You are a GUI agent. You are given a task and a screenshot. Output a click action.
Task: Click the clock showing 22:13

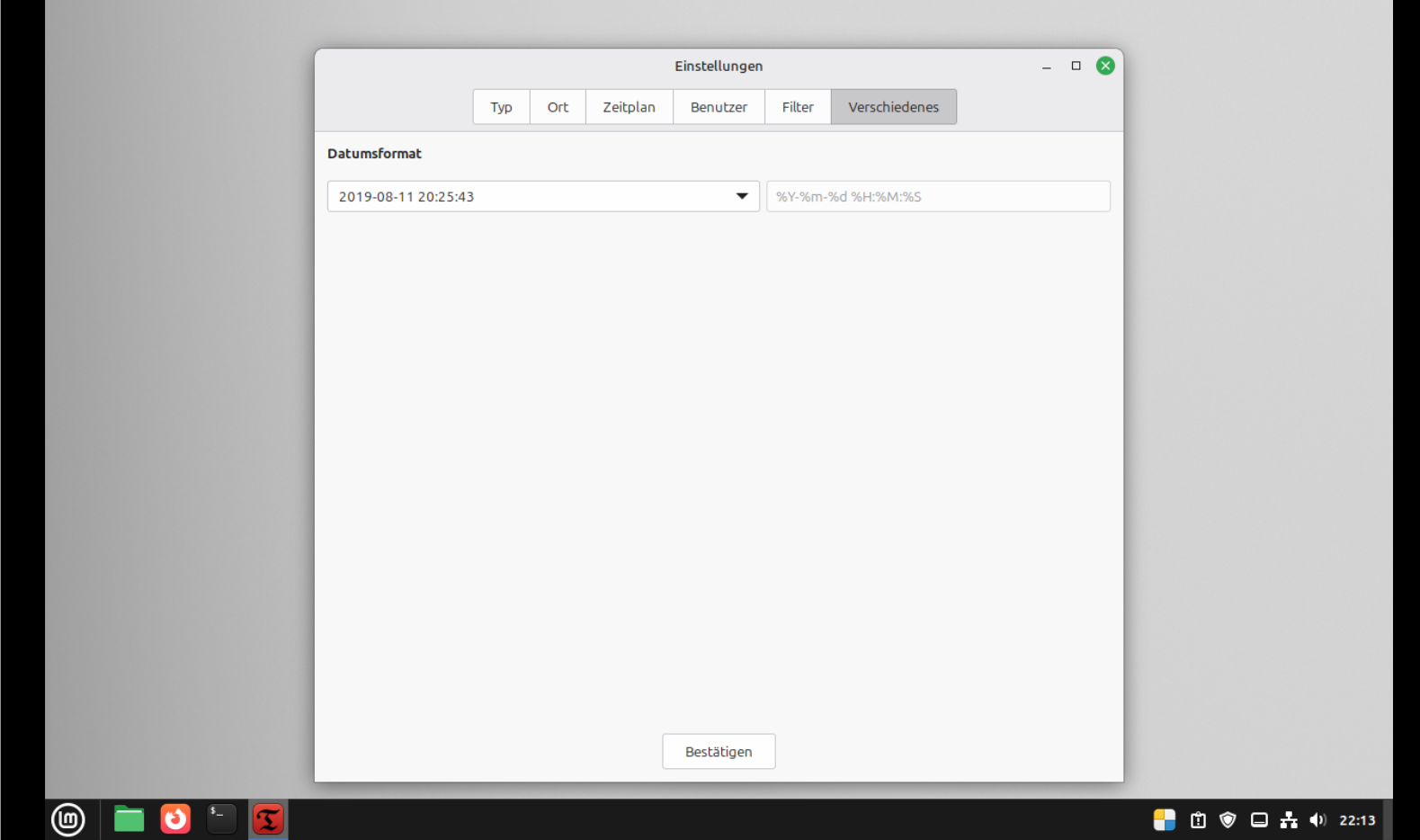1357,819
